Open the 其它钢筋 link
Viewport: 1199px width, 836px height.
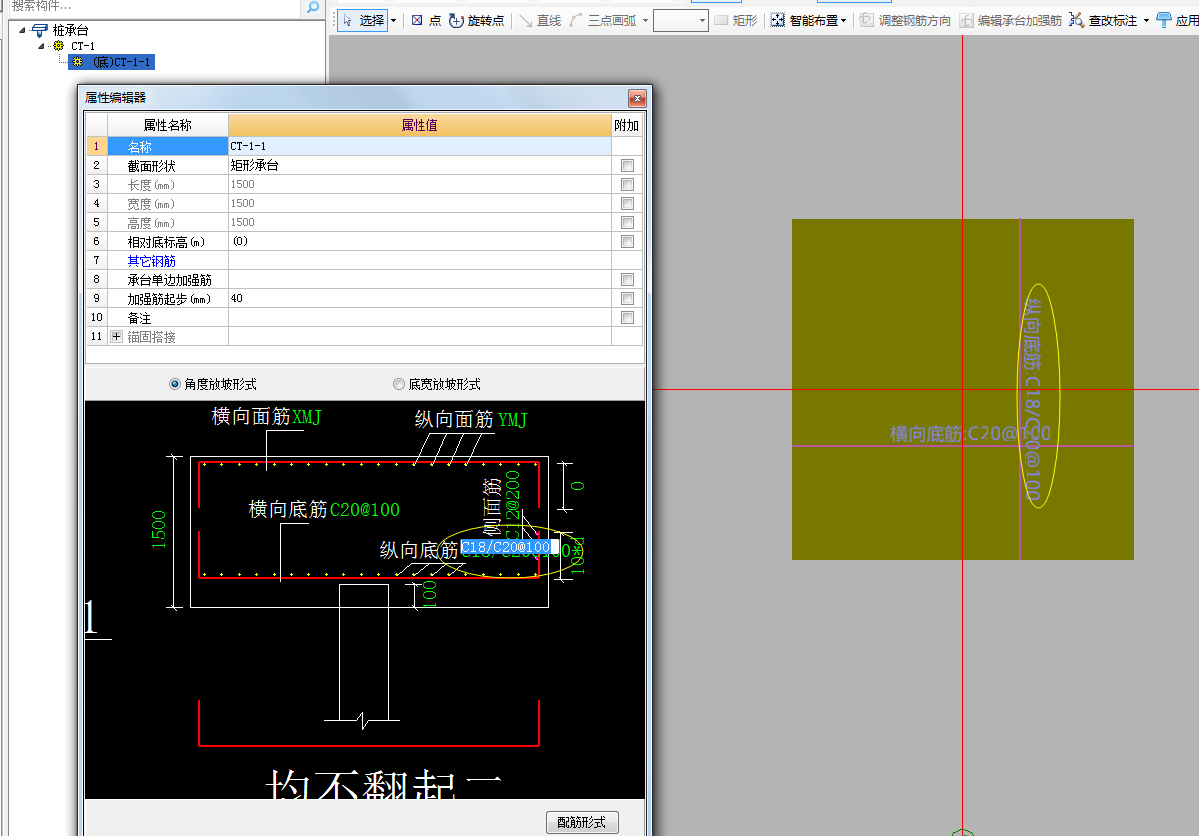click(x=151, y=261)
